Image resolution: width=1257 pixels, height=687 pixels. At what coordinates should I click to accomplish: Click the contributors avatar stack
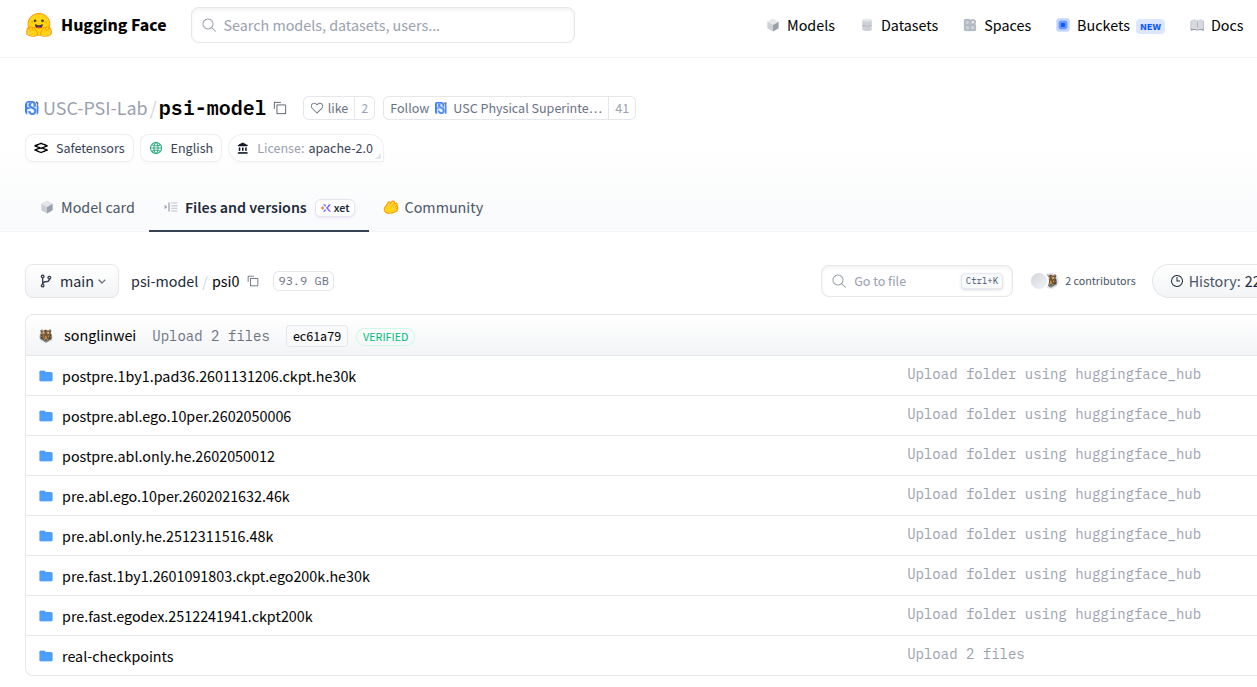pyautogui.click(x=1045, y=281)
